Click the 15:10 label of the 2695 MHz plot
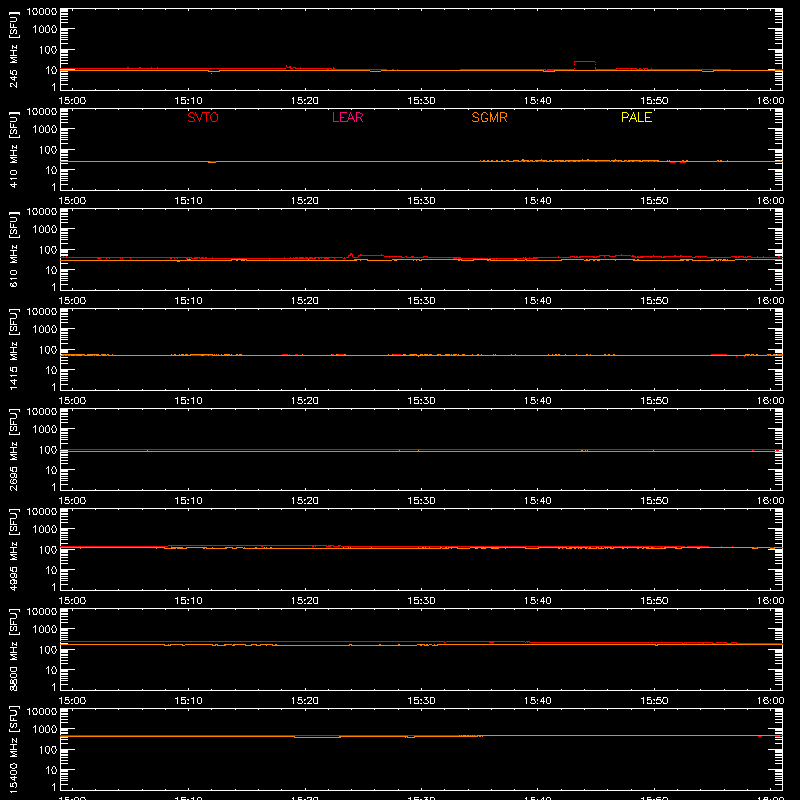The height and width of the screenshot is (800, 800). [189, 501]
